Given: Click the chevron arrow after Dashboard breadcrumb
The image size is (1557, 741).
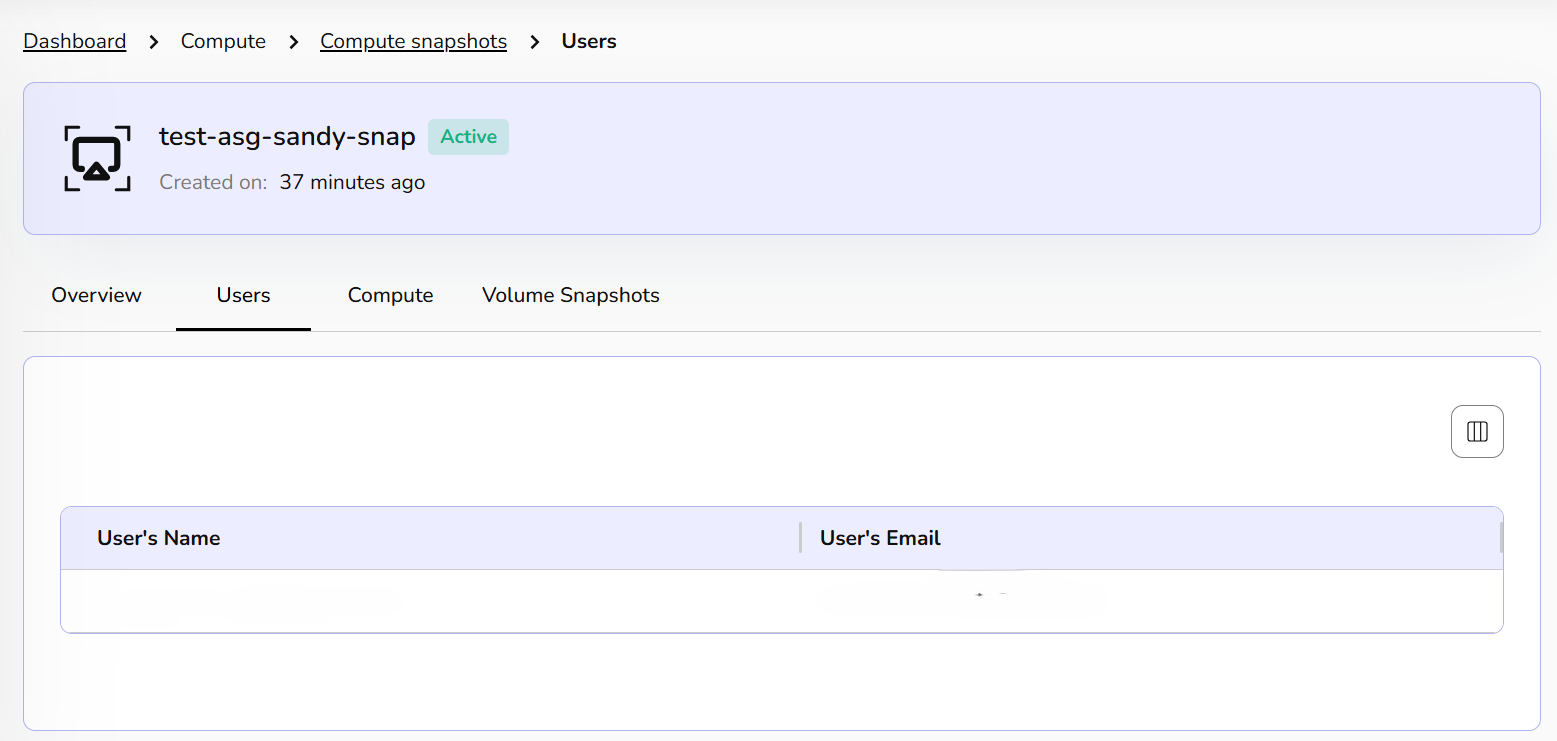Looking at the screenshot, I should [x=154, y=42].
